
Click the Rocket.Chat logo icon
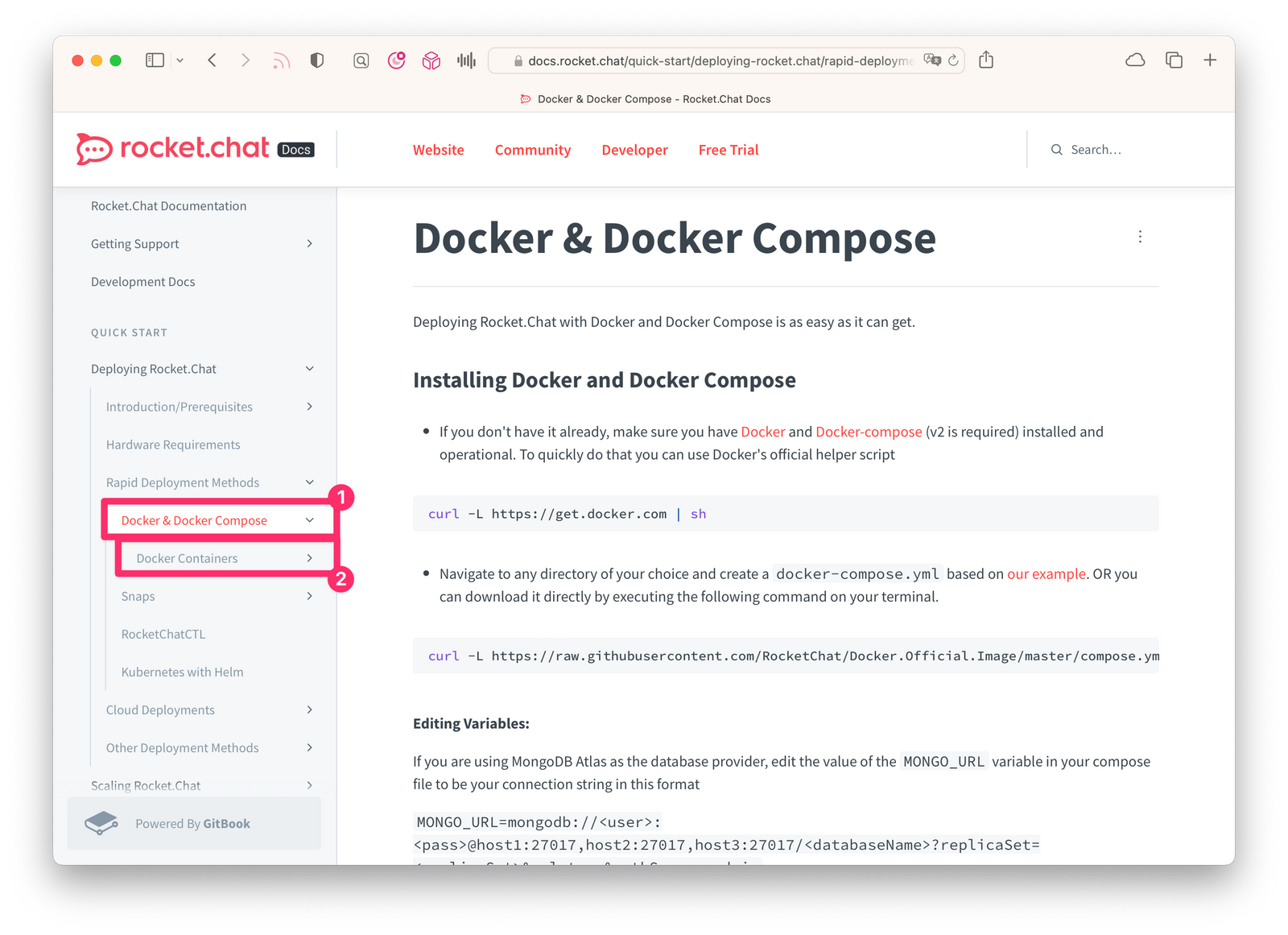tap(94, 149)
